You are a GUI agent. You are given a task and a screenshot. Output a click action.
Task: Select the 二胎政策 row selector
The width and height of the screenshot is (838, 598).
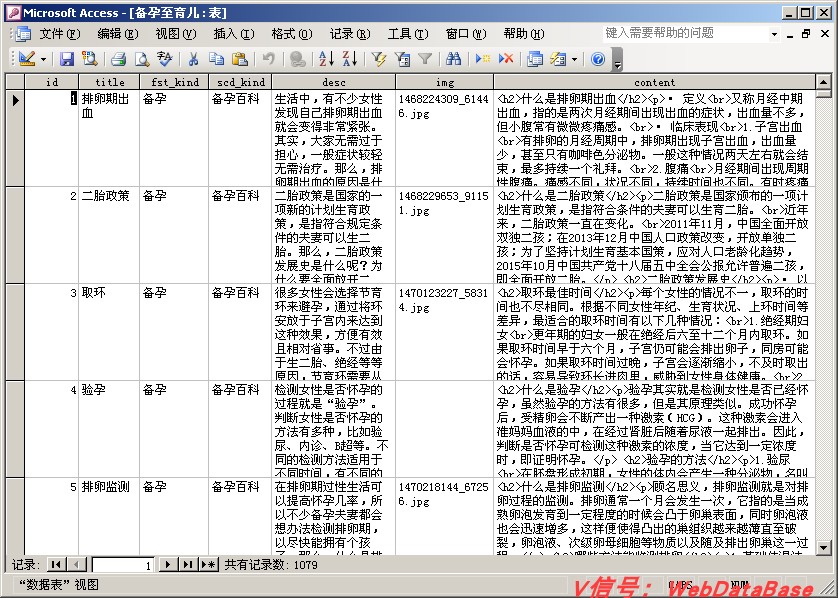click(15, 235)
